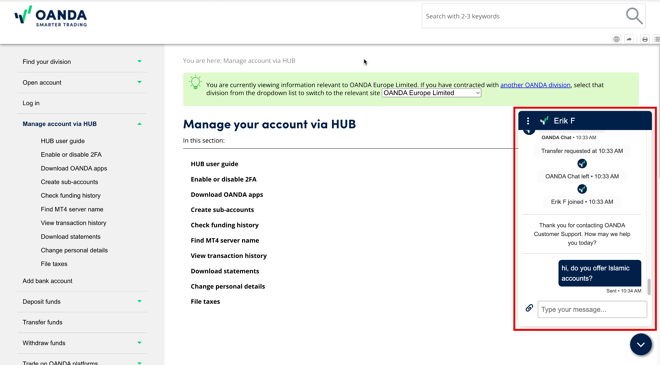Viewport: 660px width, 365px height.
Task: Open the OANDA Europe Limited division dropdown
Action: pyautogui.click(x=431, y=93)
